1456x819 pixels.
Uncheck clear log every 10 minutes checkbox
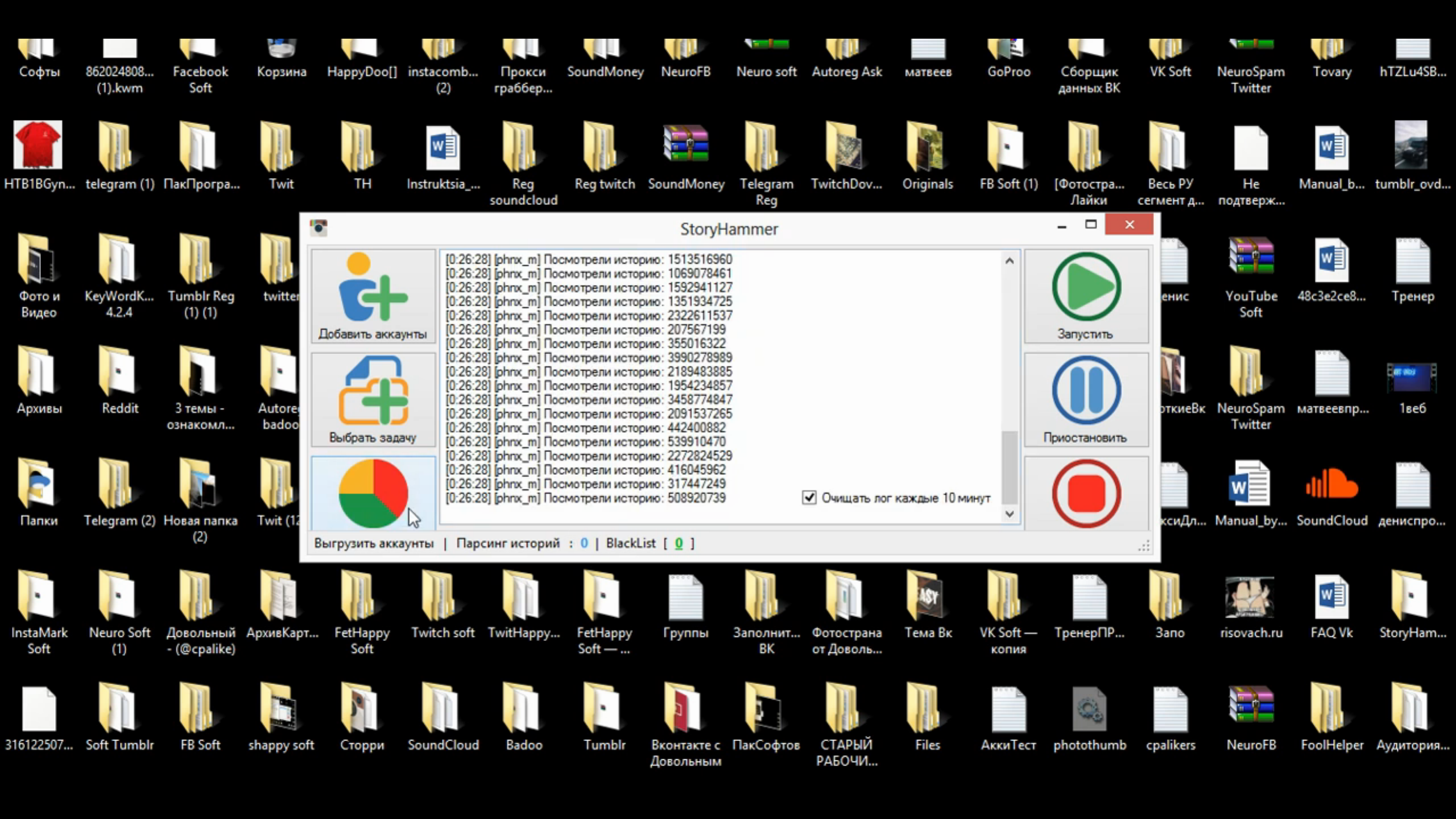(809, 498)
